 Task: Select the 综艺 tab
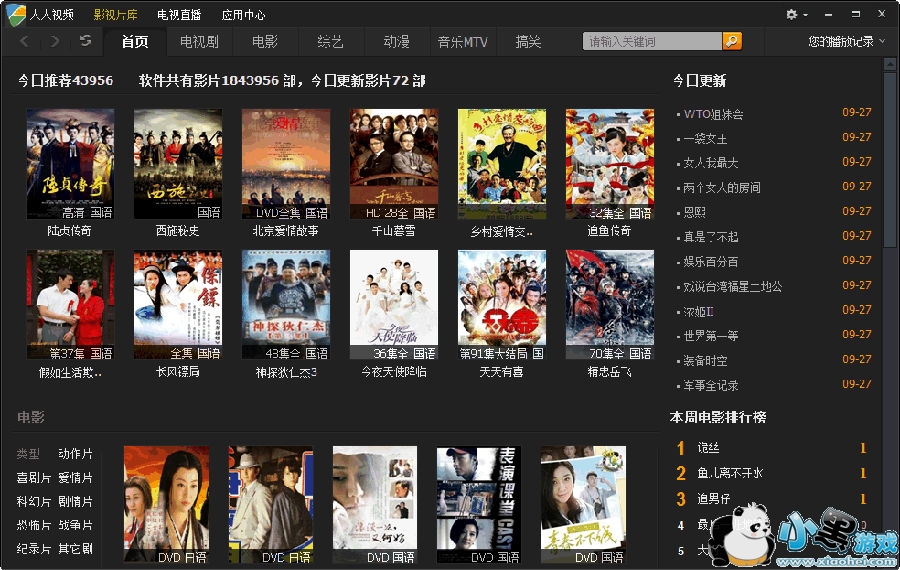330,42
